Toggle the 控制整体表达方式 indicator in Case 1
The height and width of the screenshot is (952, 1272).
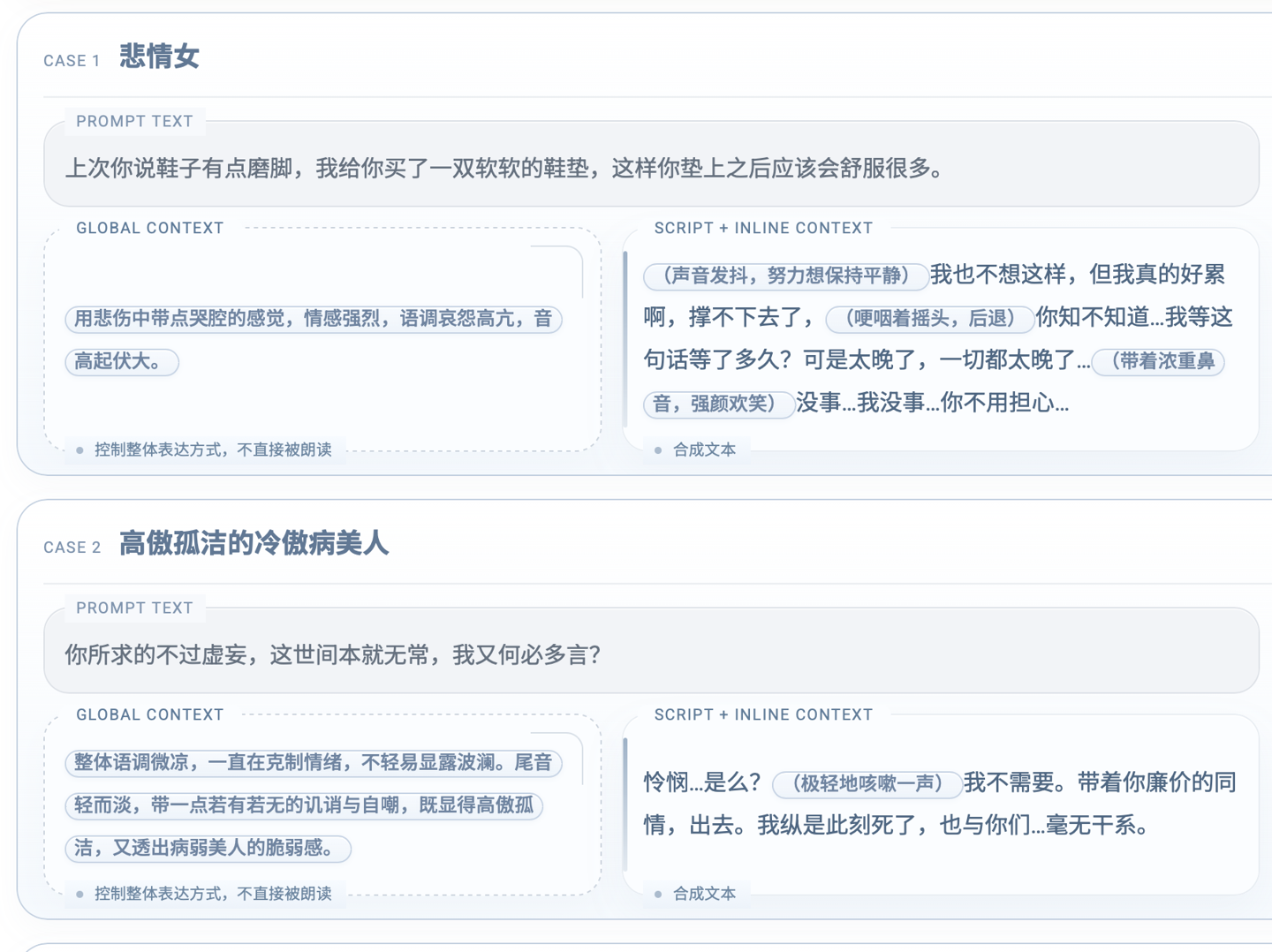point(80,450)
